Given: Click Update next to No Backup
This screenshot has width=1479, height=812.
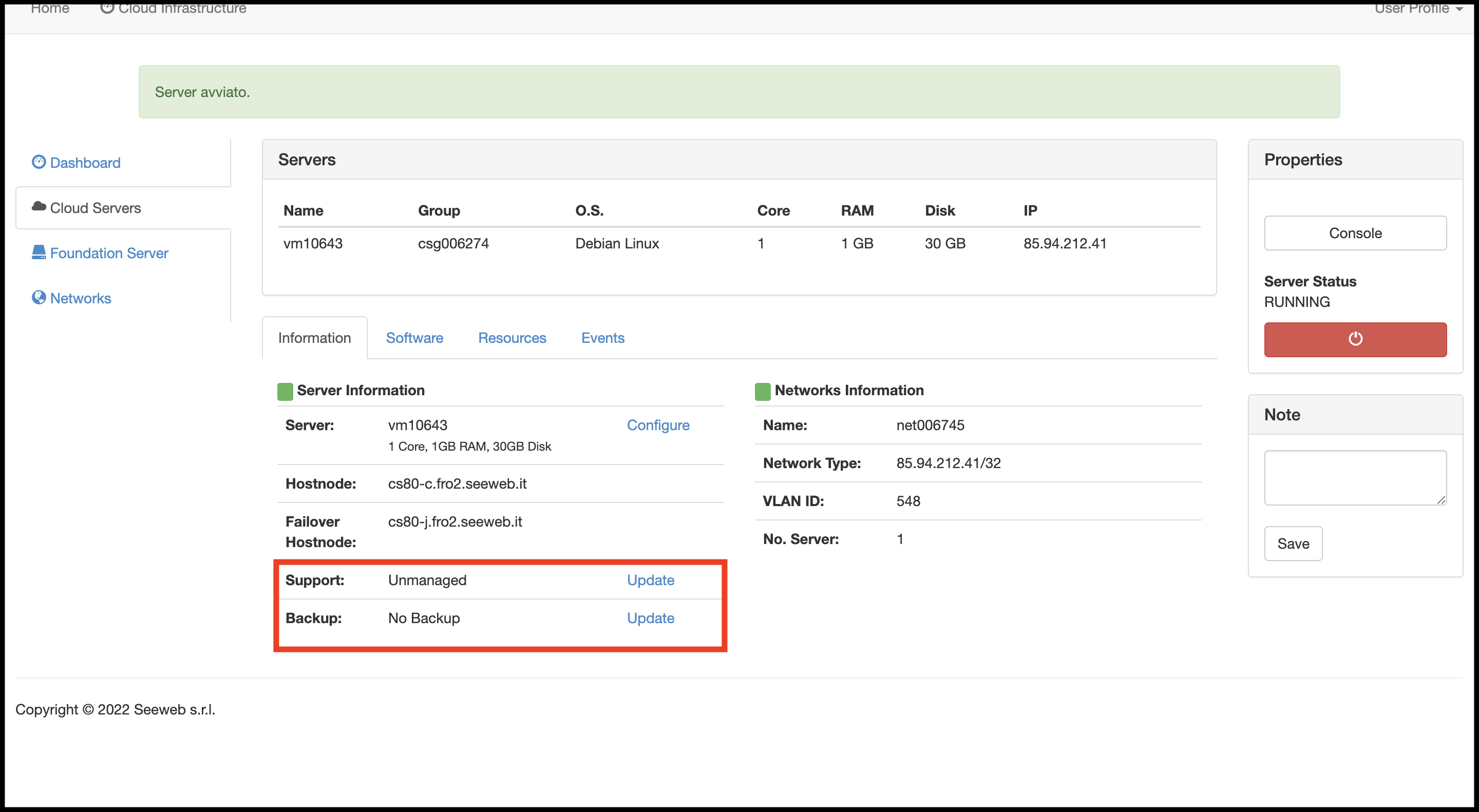Looking at the screenshot, I should coord(651,618).
